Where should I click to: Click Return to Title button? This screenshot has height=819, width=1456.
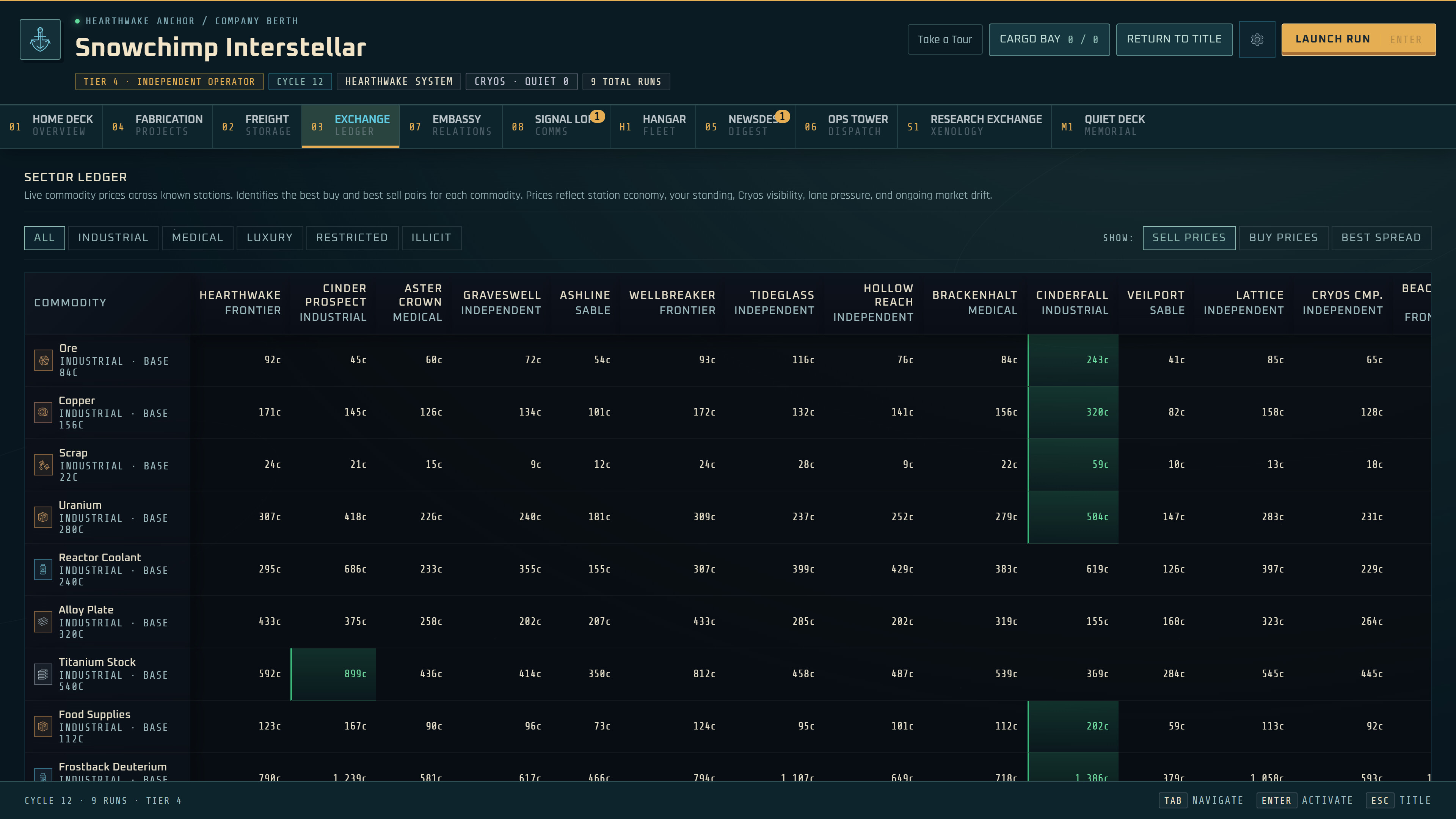pyautogui.click(x=1175, y=39)
